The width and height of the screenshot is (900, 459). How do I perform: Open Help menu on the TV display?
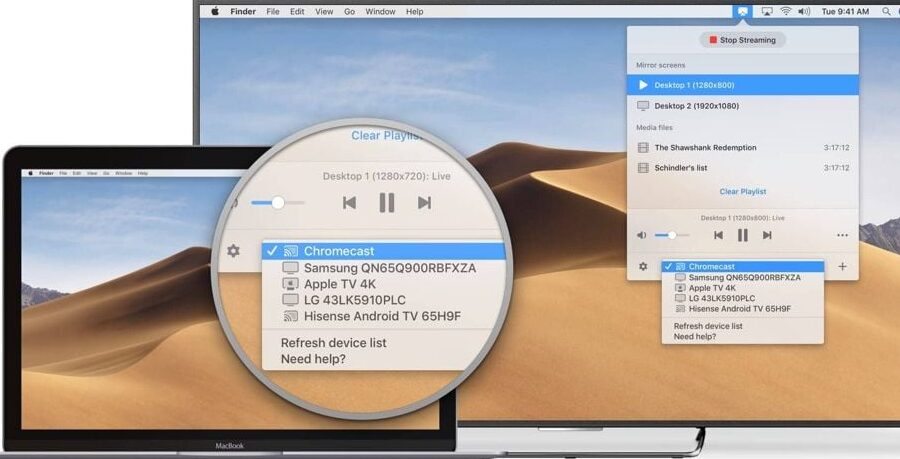414,11
